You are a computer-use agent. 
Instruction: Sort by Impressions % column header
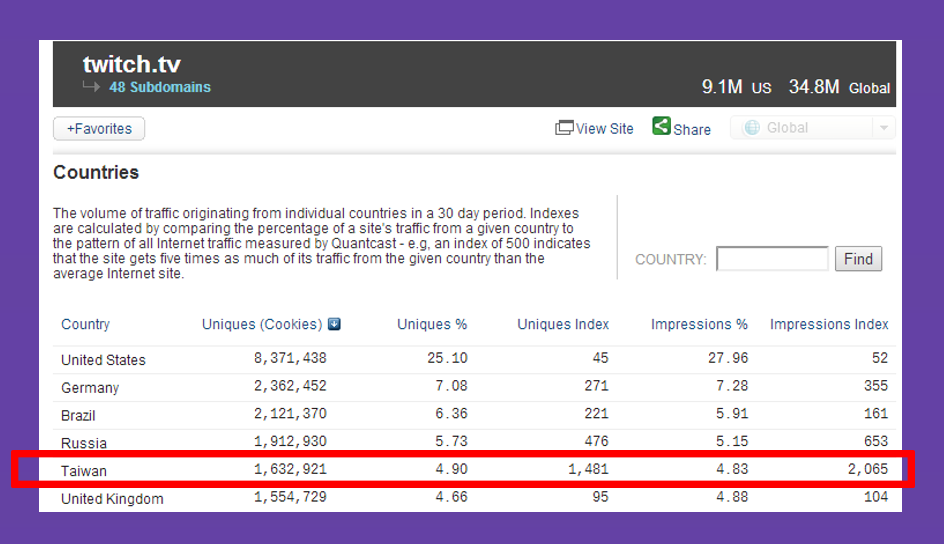pos(699,324)
